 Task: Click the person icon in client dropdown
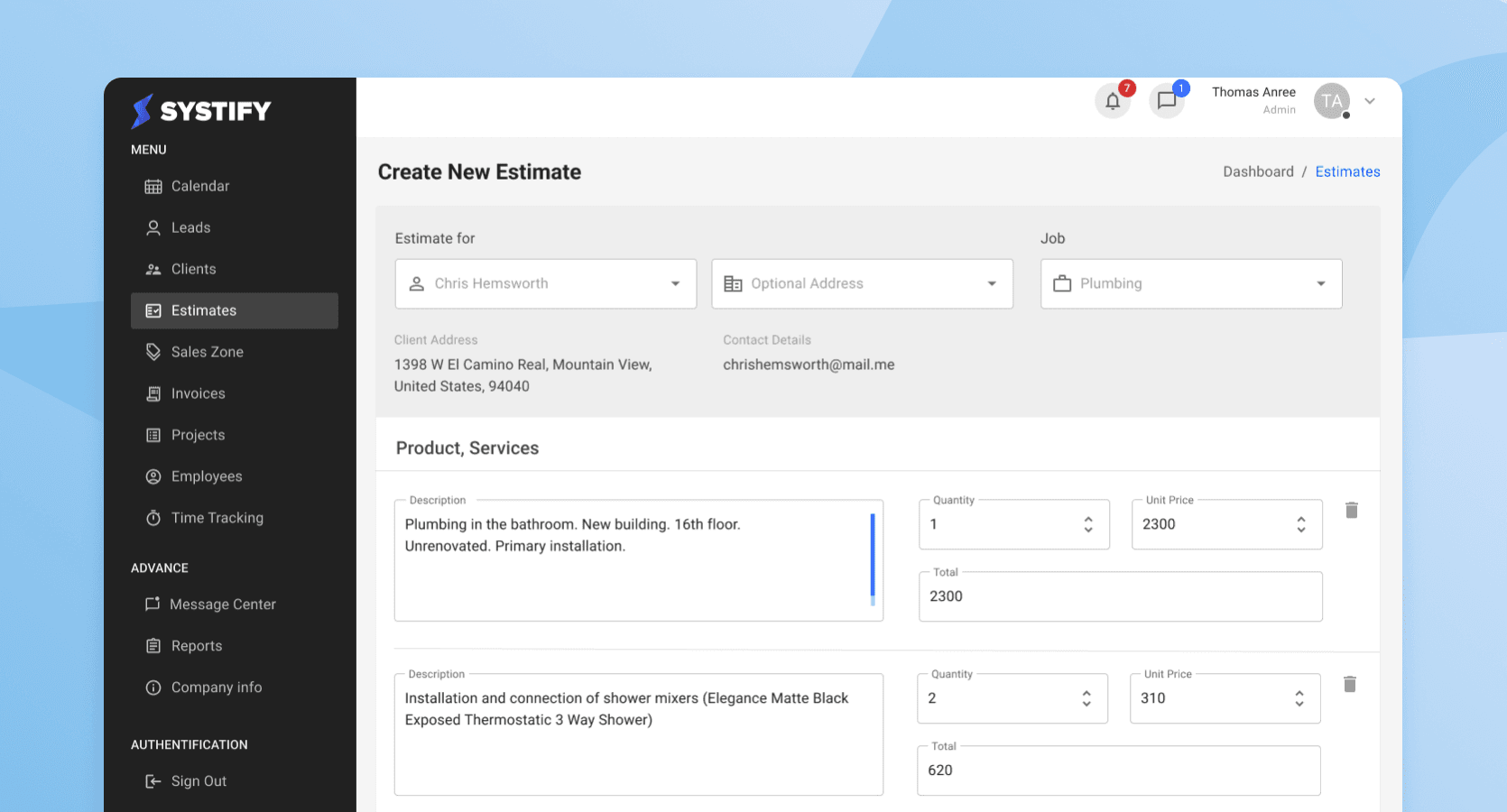417,284
